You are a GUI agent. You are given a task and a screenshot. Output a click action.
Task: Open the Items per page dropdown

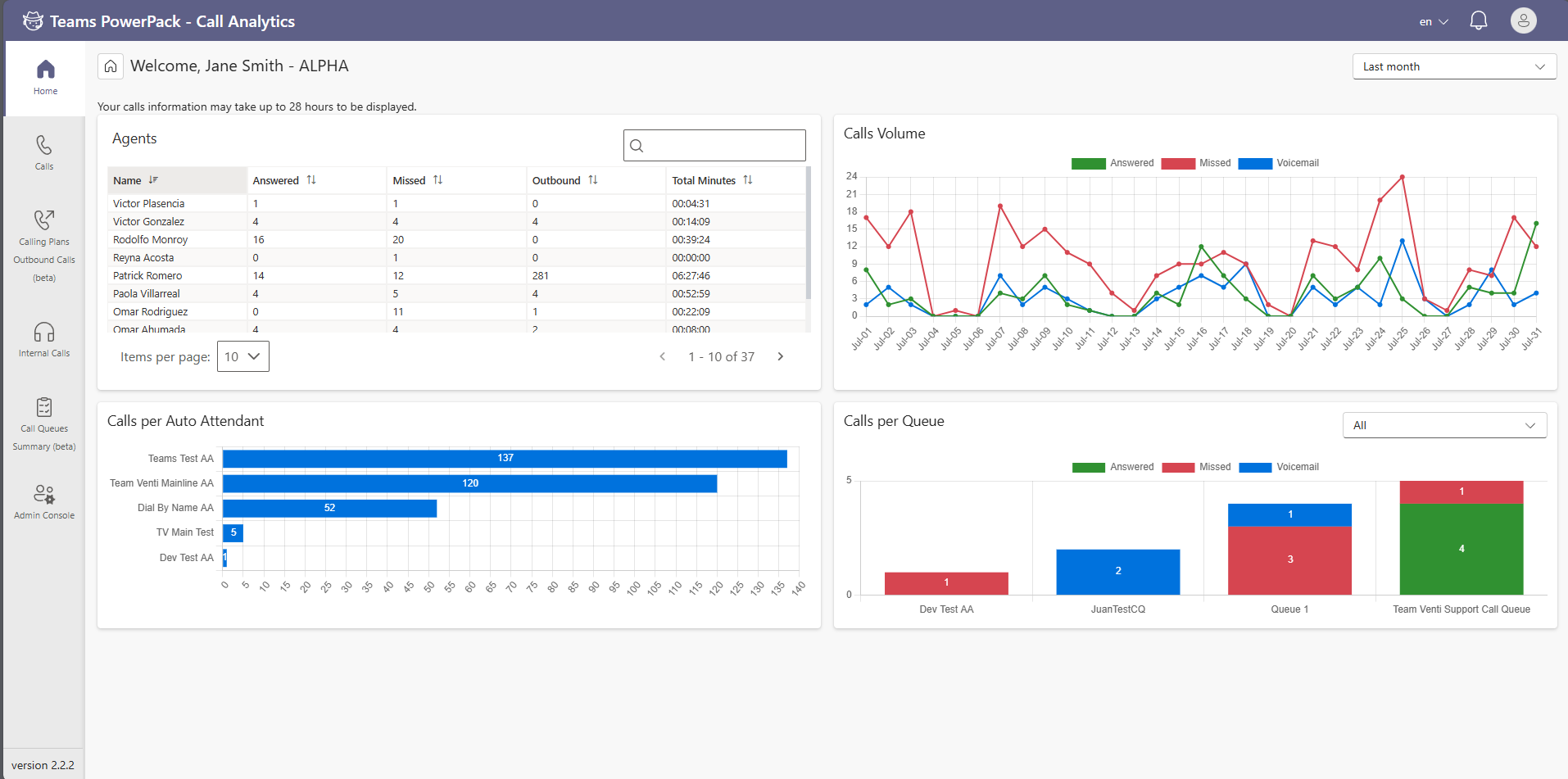coord(242,356)
